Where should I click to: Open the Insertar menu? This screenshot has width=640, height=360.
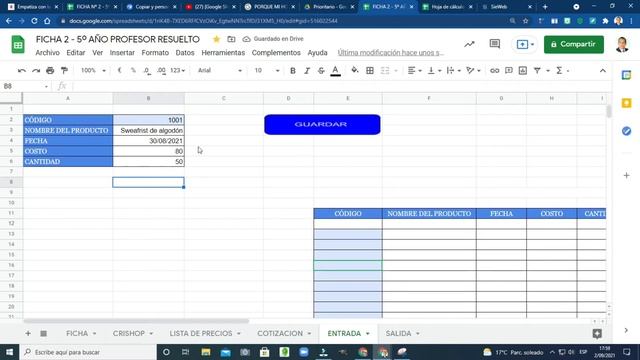click(x=122, y=53)
